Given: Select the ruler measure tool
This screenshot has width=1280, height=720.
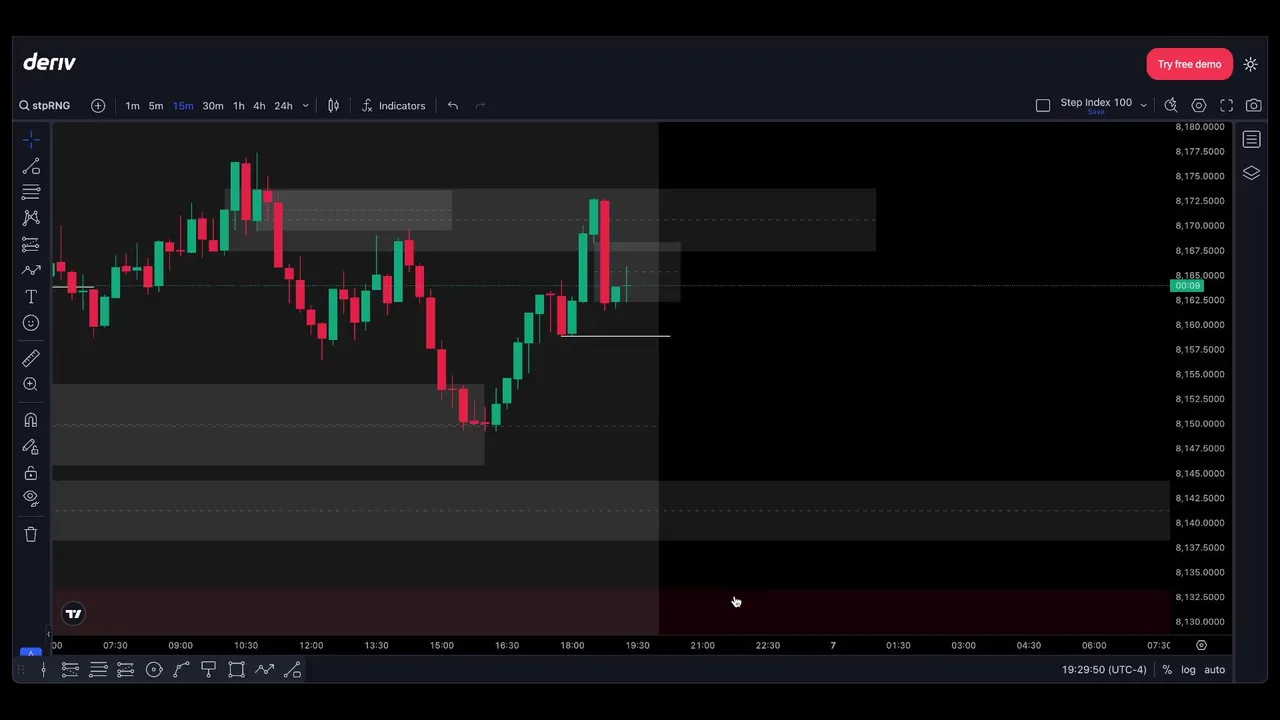Looking at the screenshot, I should tap(31, 358).
